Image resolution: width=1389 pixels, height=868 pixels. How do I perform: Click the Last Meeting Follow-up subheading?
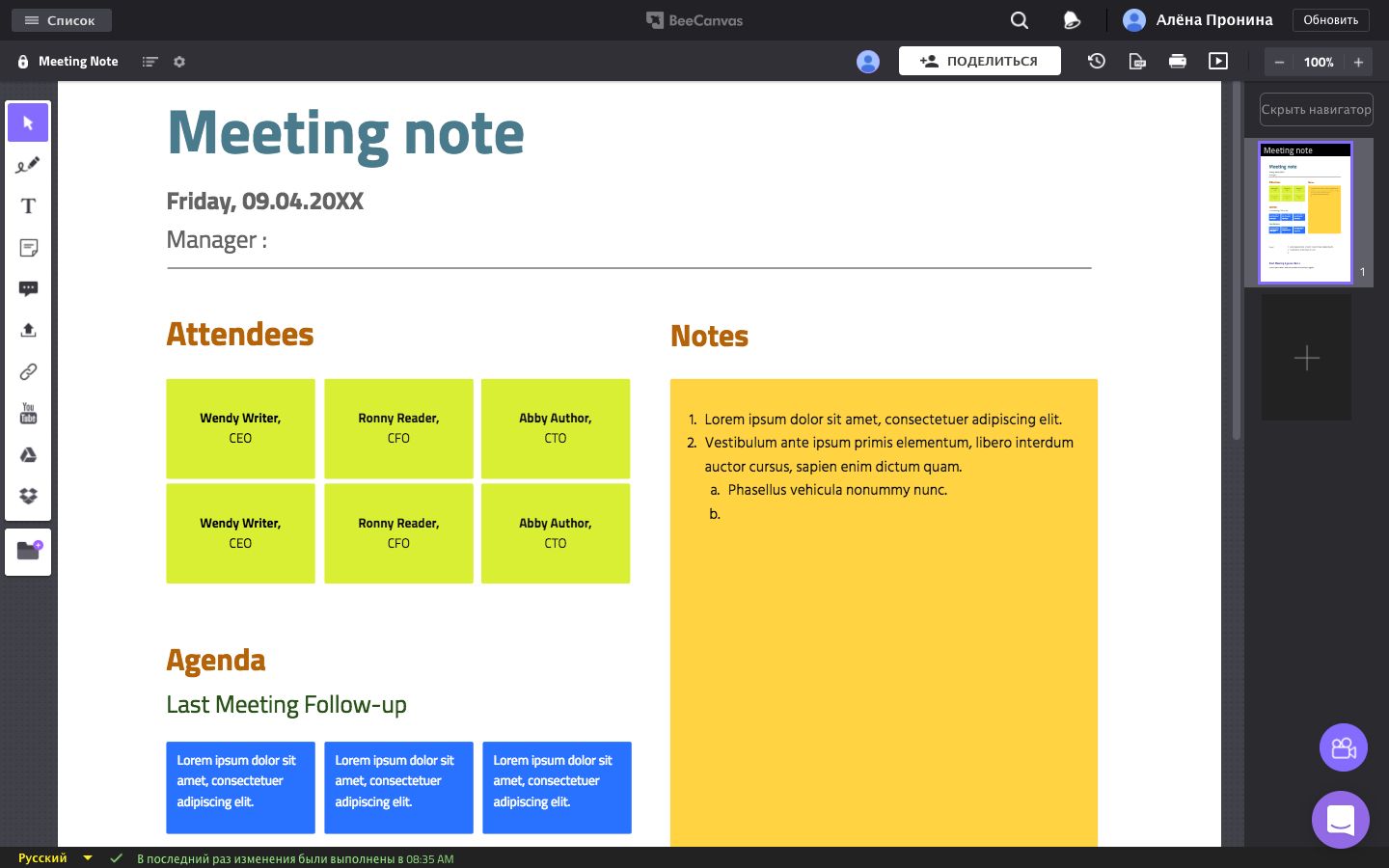coord(286,705)
